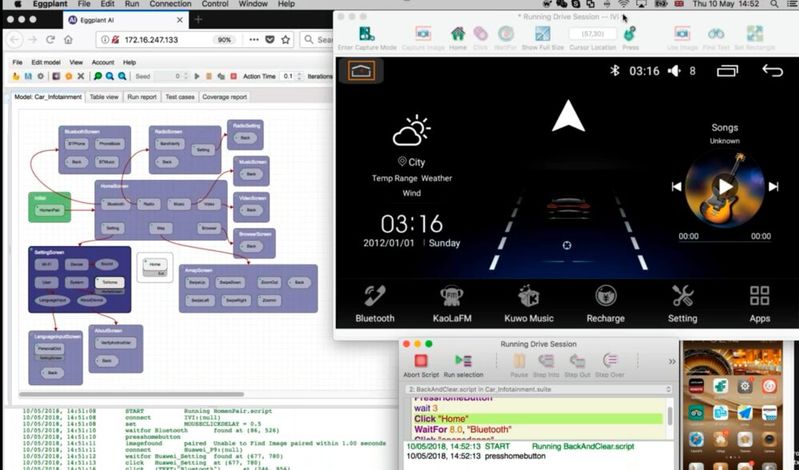
Task: Open the Apps grid
Action: (x=759, y=303)
